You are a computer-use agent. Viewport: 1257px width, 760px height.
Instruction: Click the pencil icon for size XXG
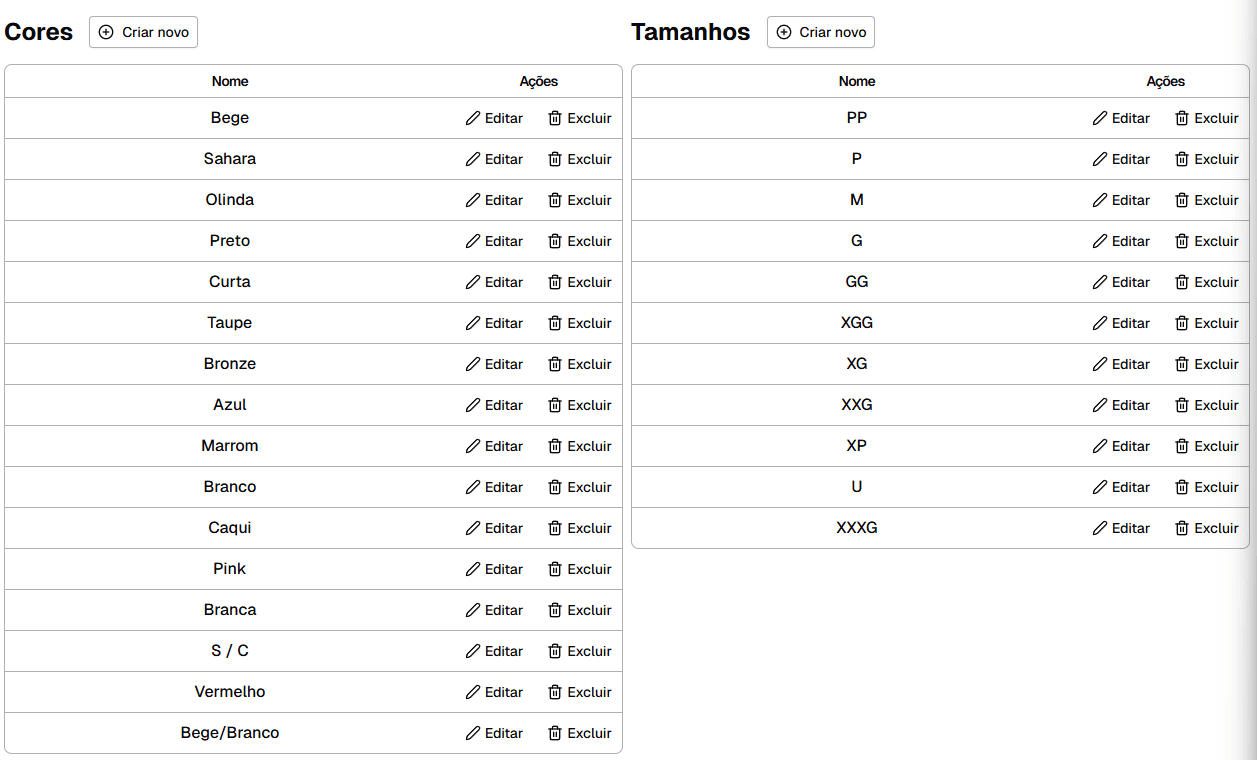tap(1100, 405)
